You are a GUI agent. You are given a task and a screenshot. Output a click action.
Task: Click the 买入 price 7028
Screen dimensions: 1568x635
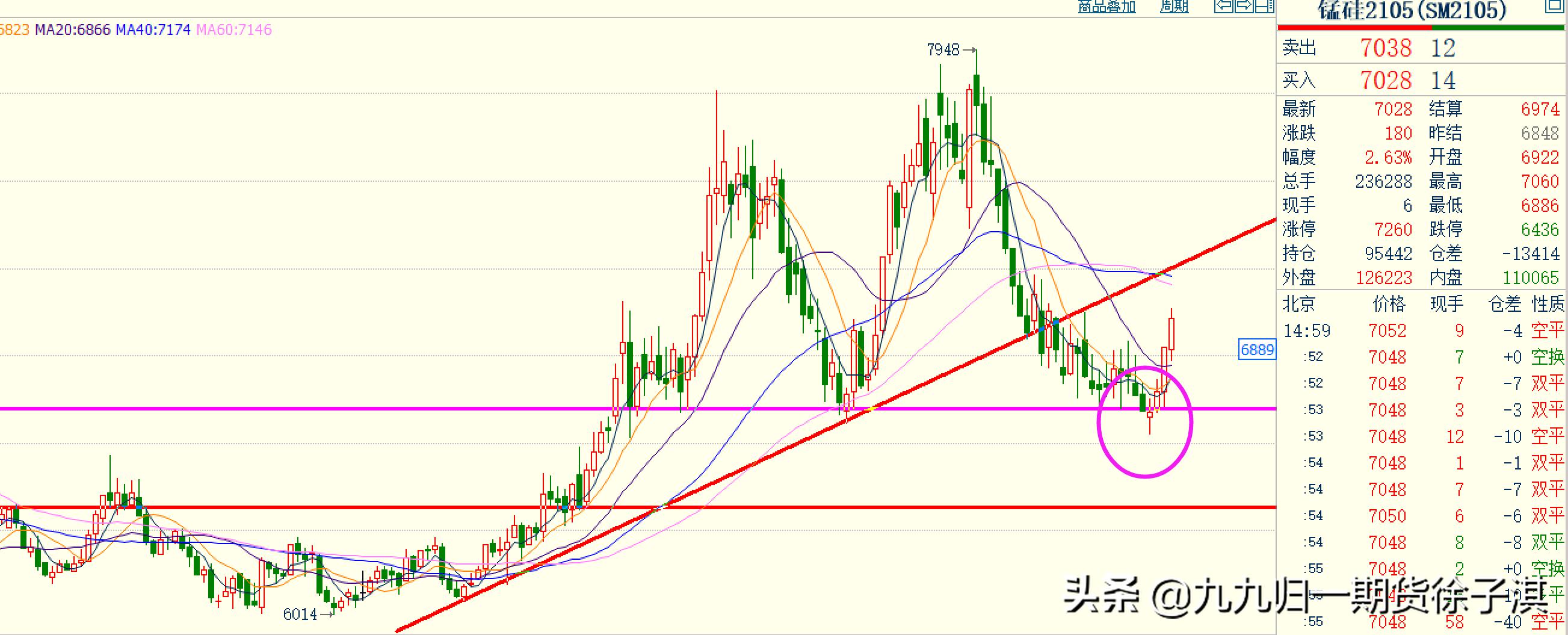pos(1386,81)
